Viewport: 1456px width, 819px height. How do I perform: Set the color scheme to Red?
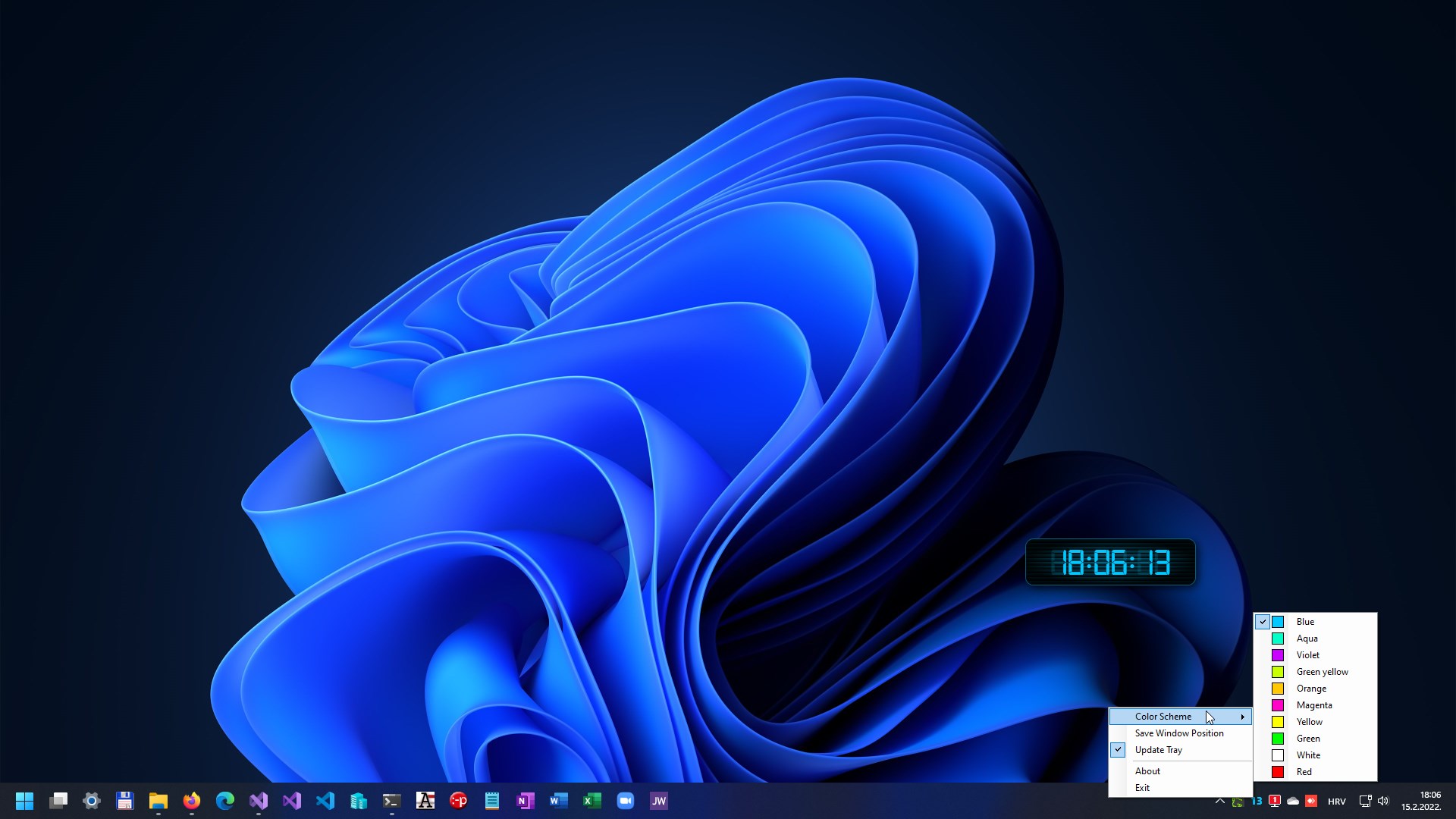(1316, 772)
